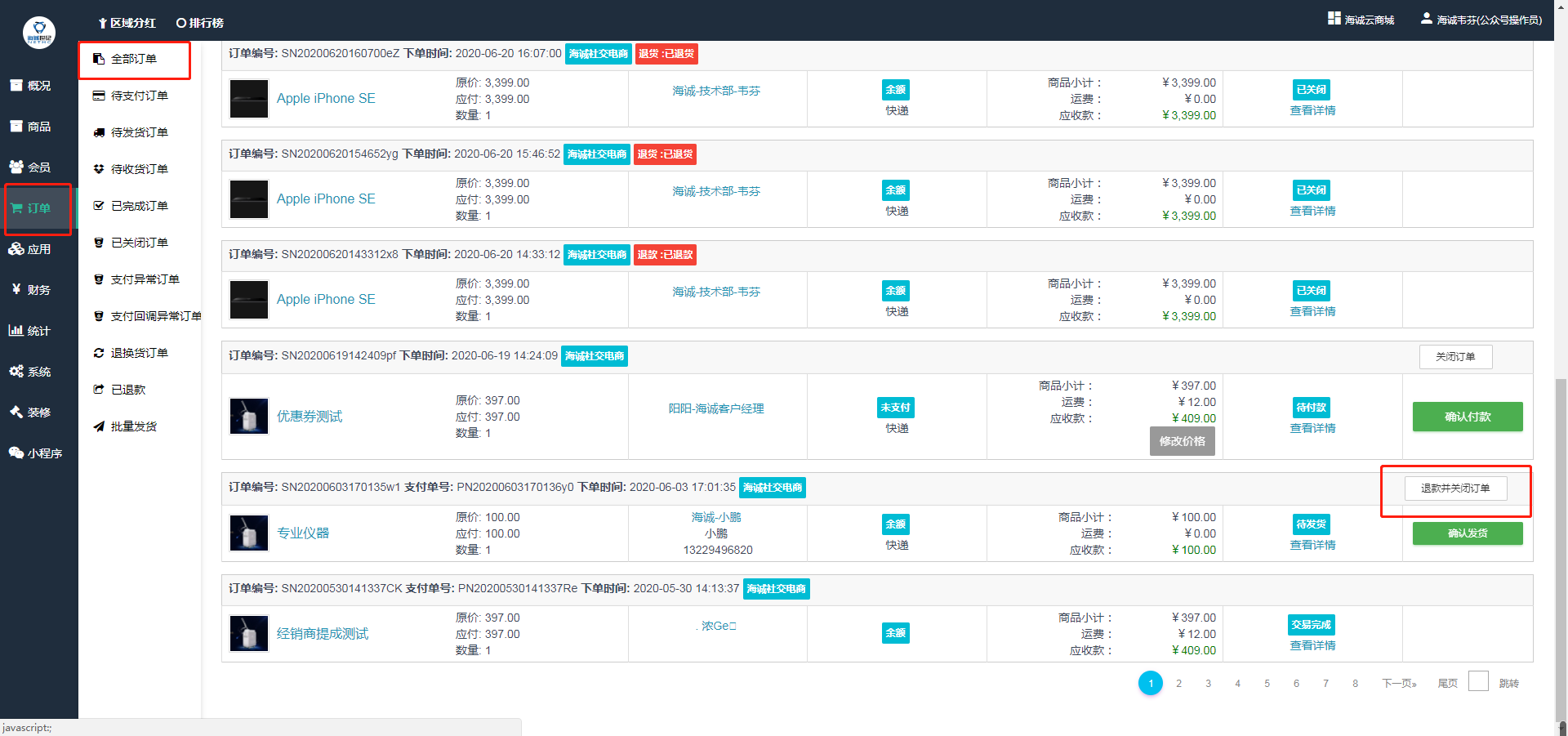Viewport: 1568px width, 736px height.
Task: Open buyer link 阳阳-海诚客户经理
Action: (716, 408)
